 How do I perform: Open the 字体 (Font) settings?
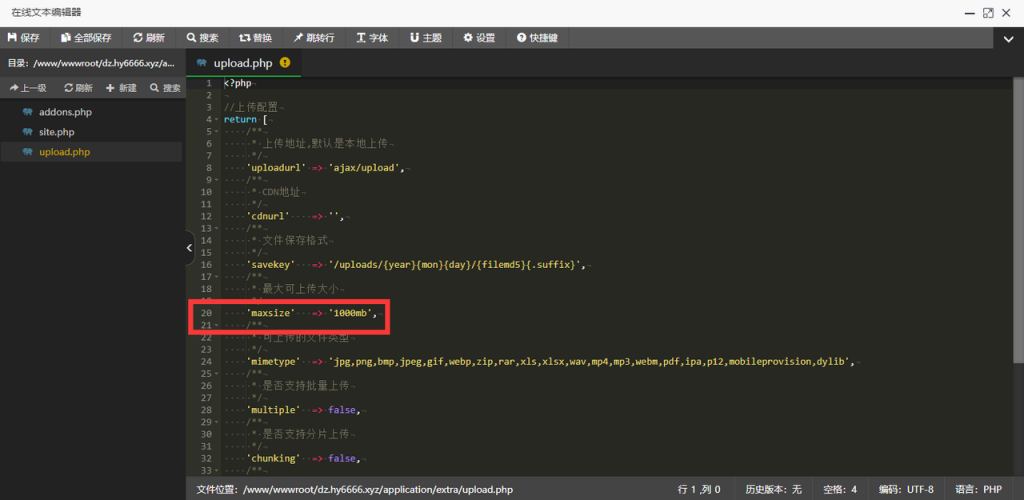[x=371, y=38]
